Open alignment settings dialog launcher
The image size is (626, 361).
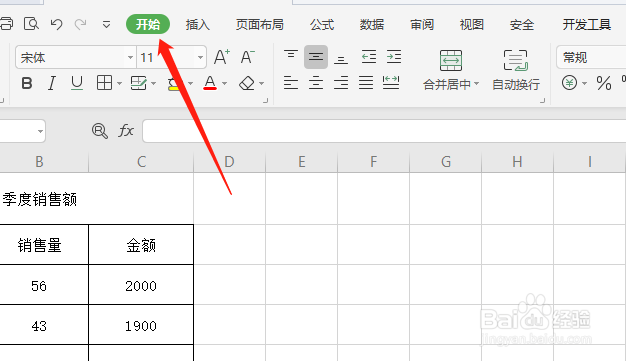543,101
